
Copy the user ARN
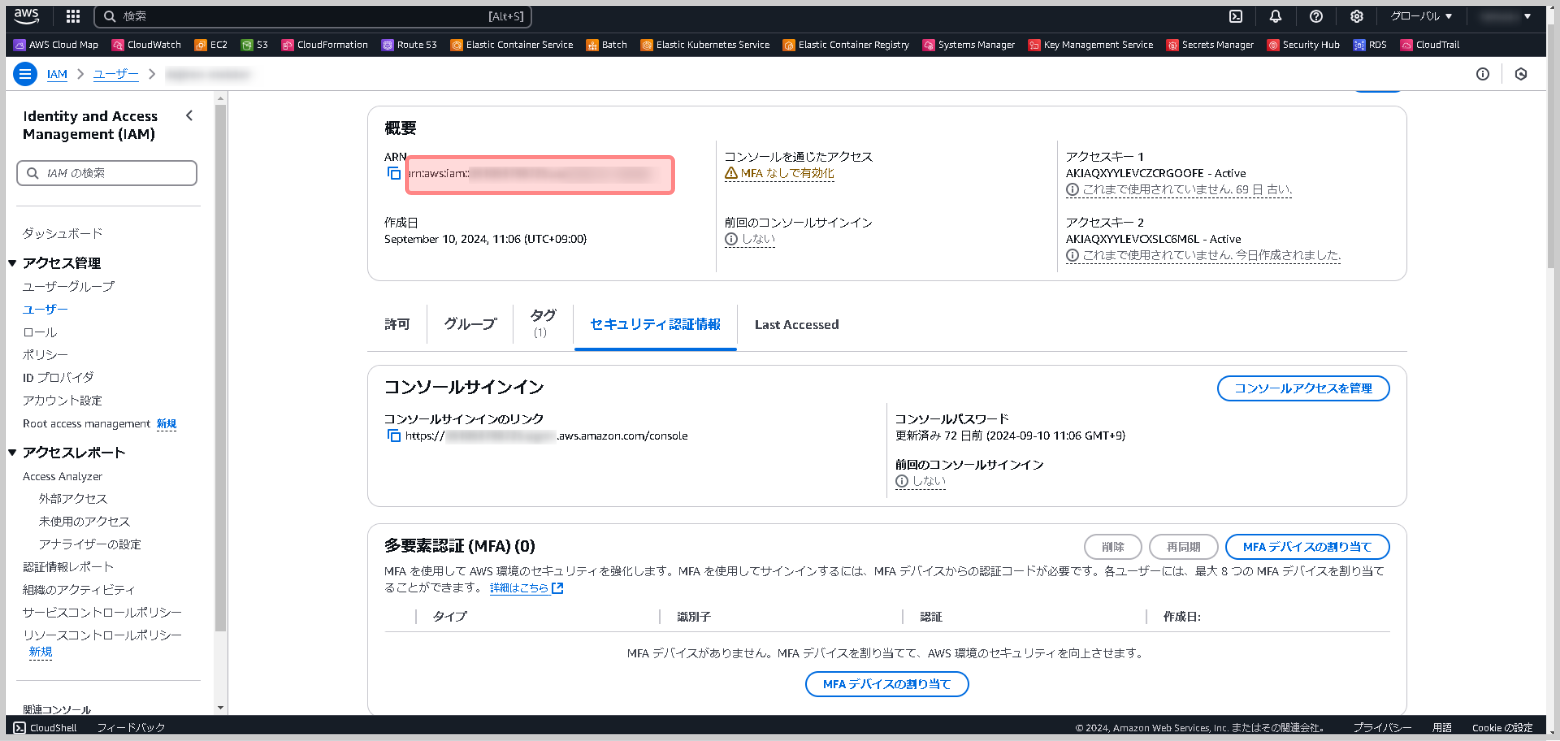pos(394,174)
